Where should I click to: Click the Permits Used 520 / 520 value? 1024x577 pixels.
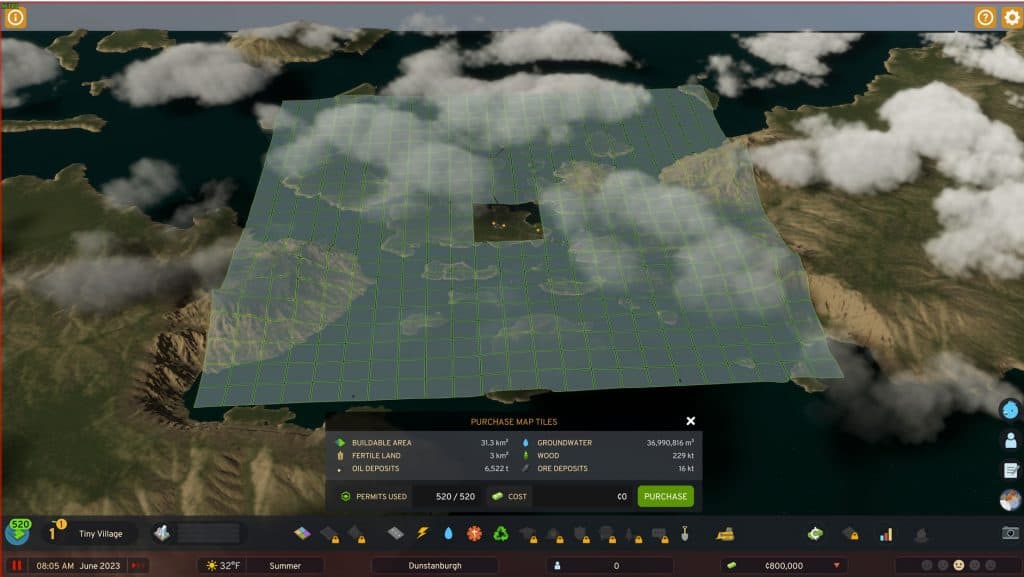pyautogui.click(x=455, y=496)
